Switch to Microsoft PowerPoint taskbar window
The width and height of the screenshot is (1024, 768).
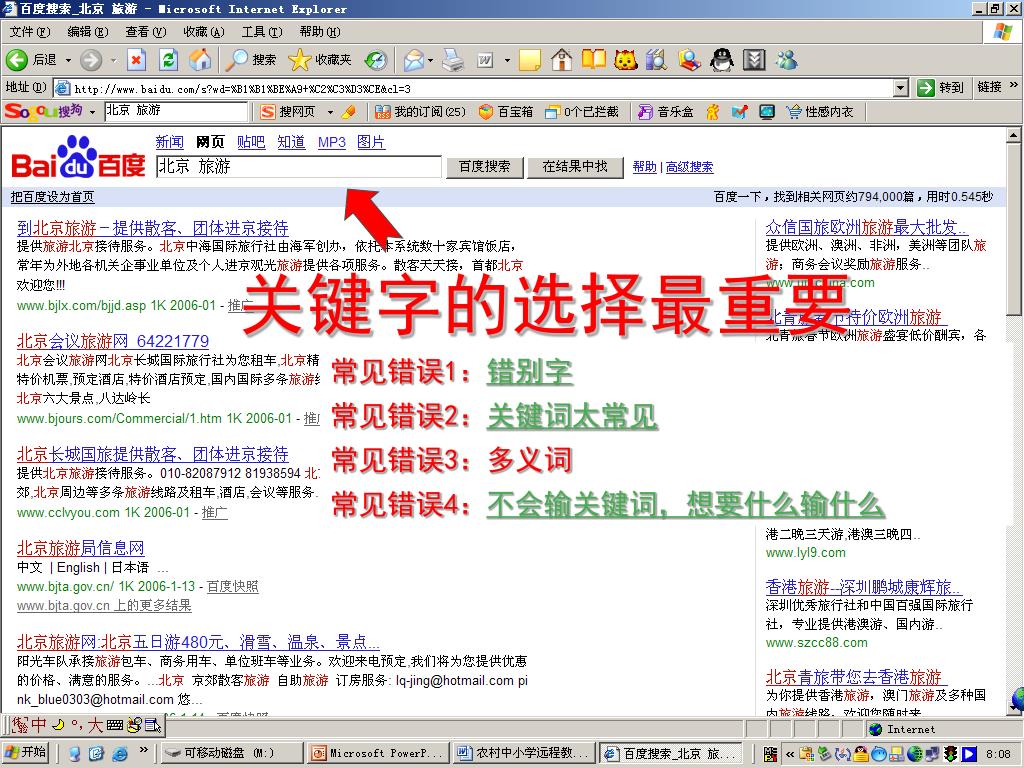379,753
